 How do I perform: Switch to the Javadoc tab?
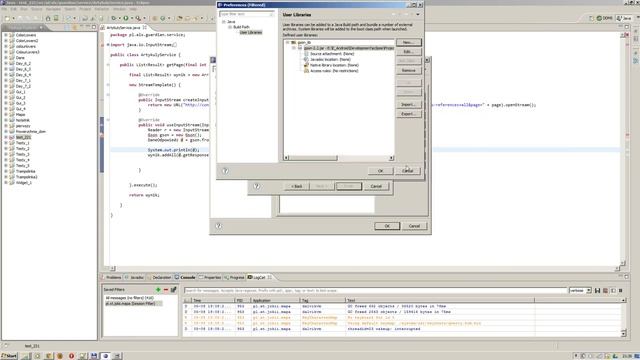tap(135, 278)
